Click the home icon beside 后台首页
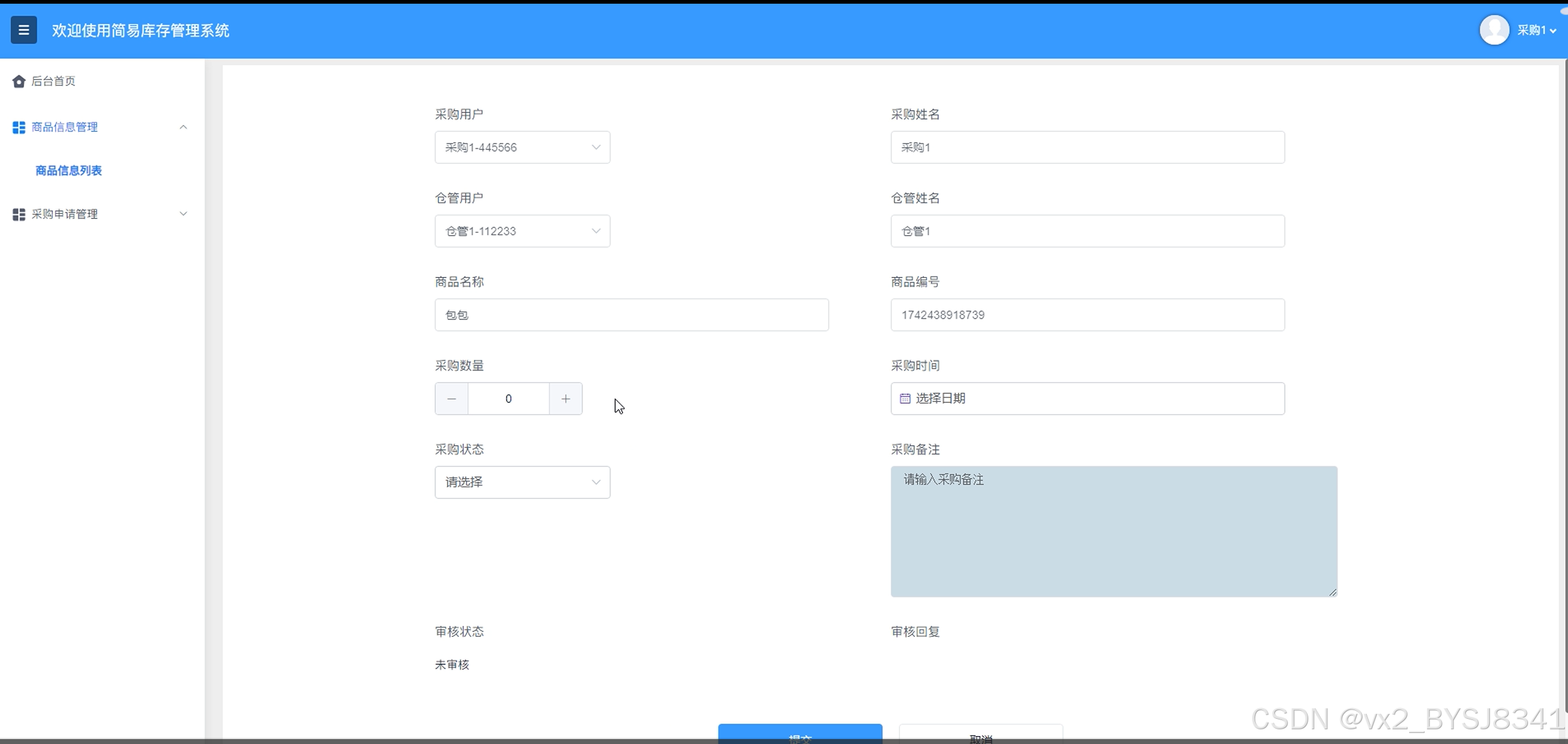The width and height of the screenshot is (1568, 744). pos(18,81)
